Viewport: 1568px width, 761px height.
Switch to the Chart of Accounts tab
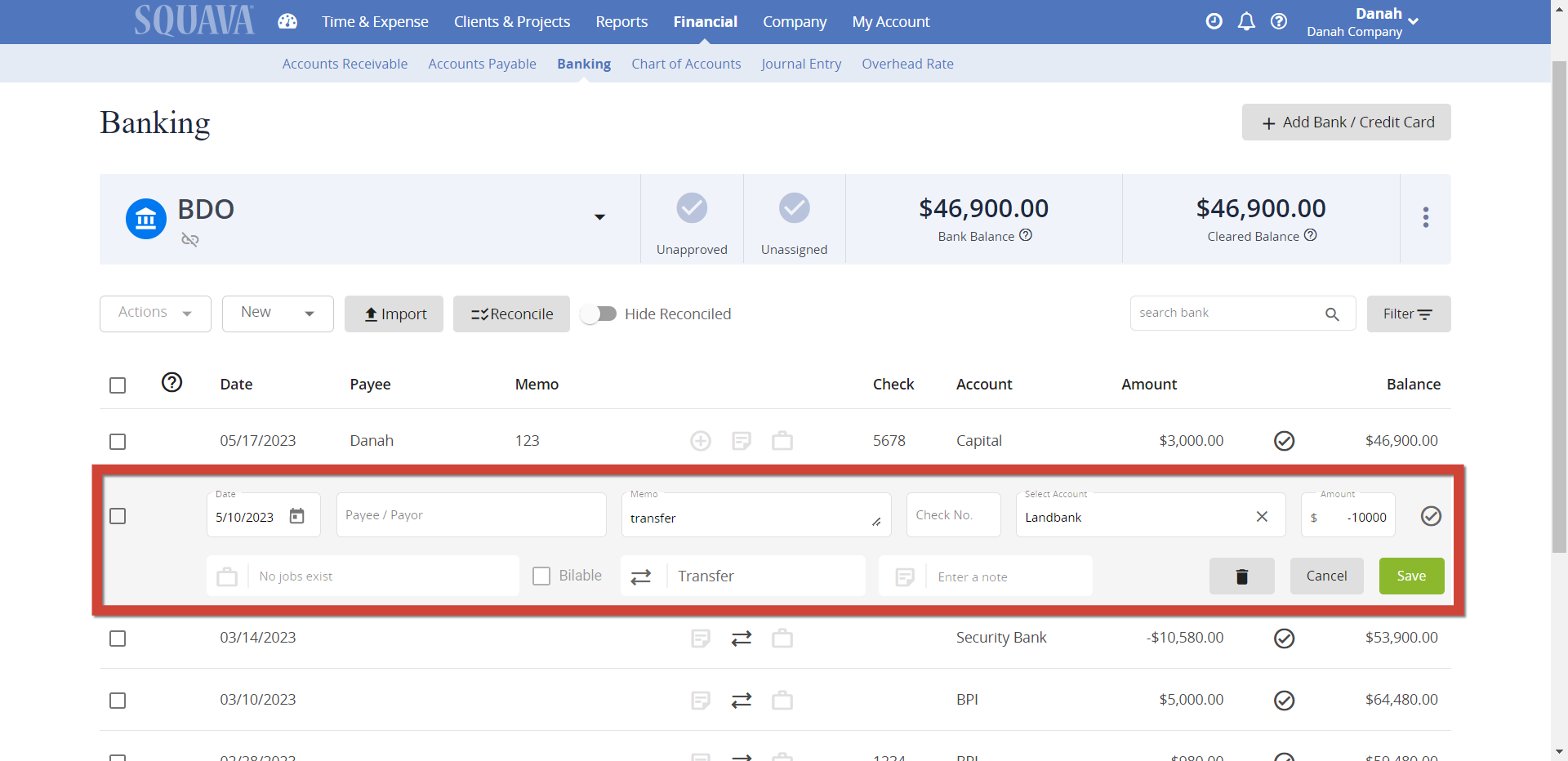click(x=686, y=64)
